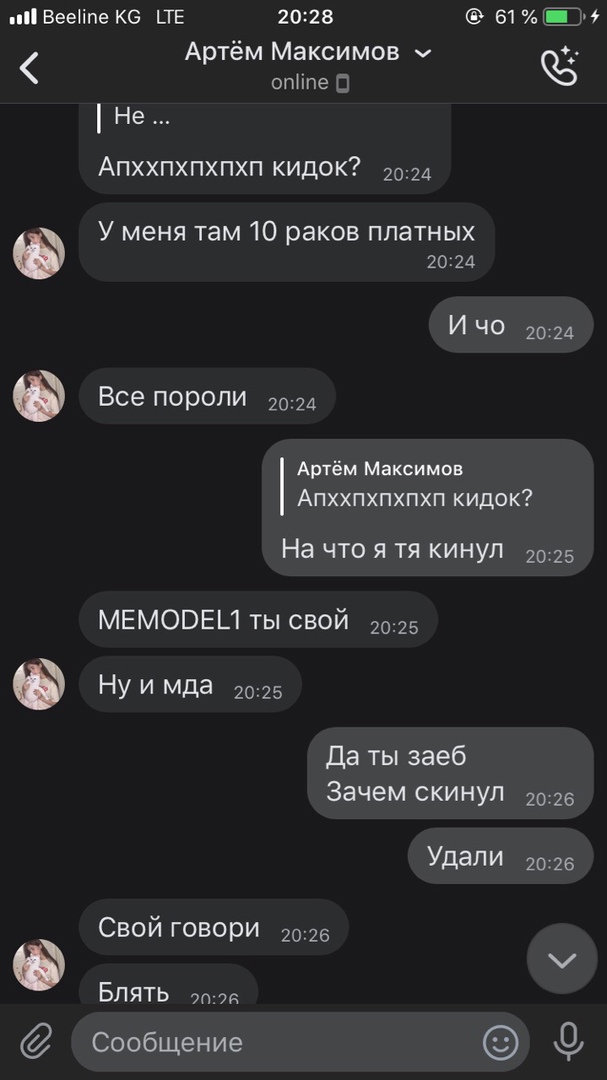607x1080 pixels.
Task: Select the message 'Удали'
Action: [x=500, y=855]
